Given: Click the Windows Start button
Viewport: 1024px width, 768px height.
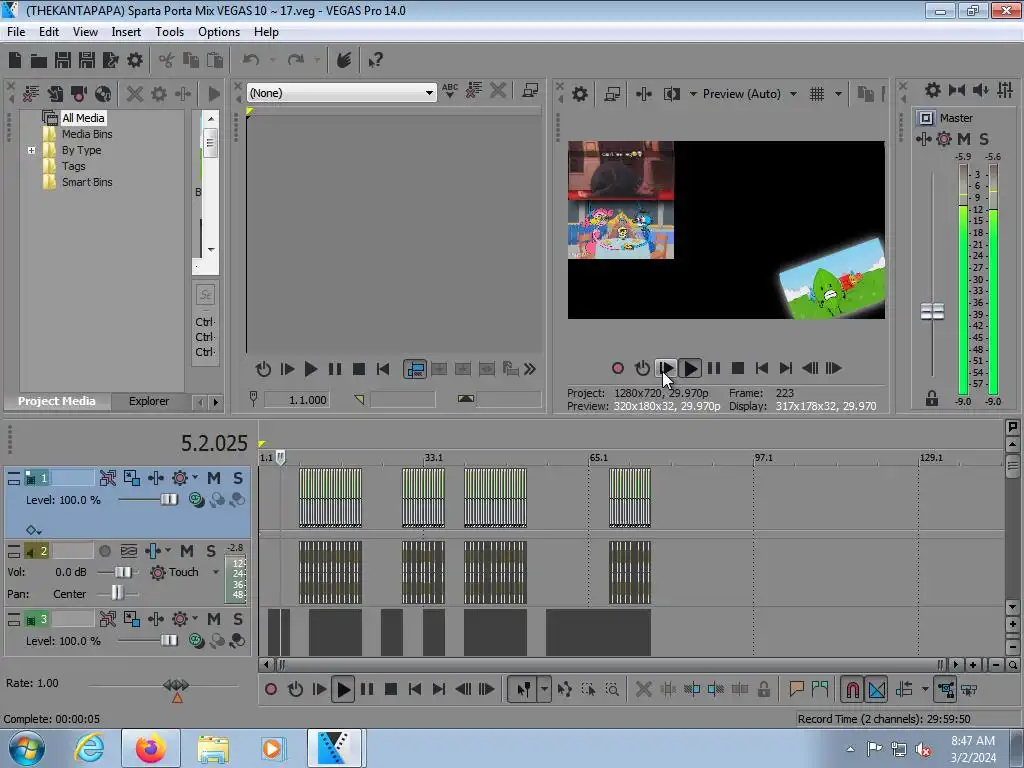Looking at the screenshot, I should coord(27,748).
